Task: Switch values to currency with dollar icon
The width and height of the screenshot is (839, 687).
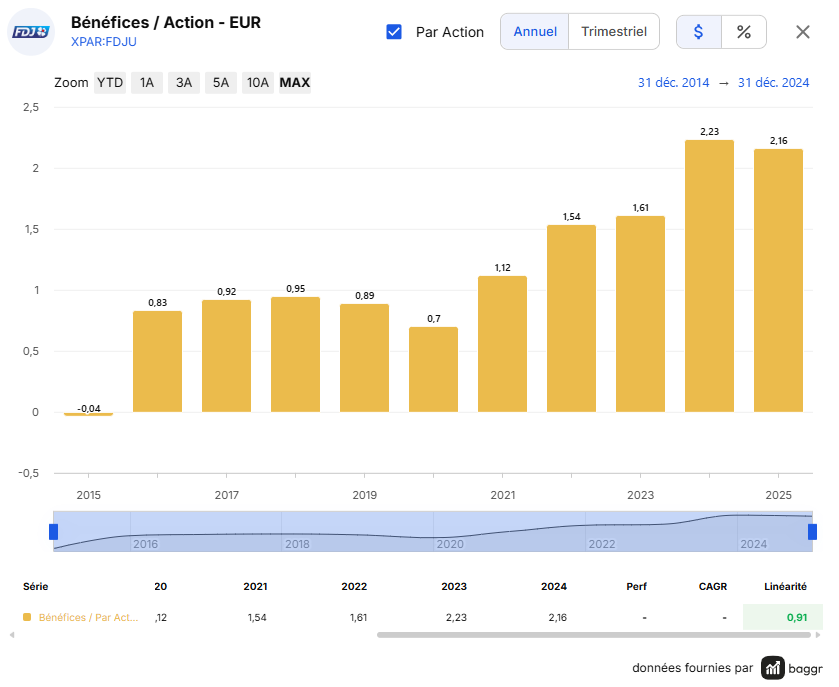Action: tap(698, 32)
